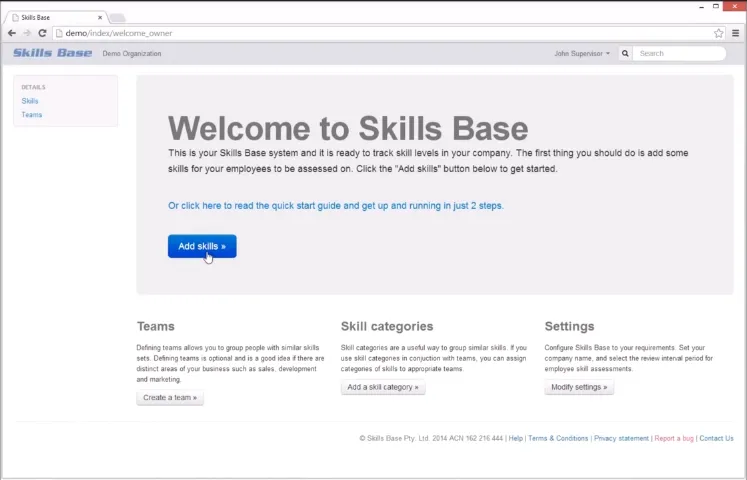Viewport: 747px width, 480px height.
Task: Expand the John Supervisor user dropdown
Action: [x=582, y=53]
